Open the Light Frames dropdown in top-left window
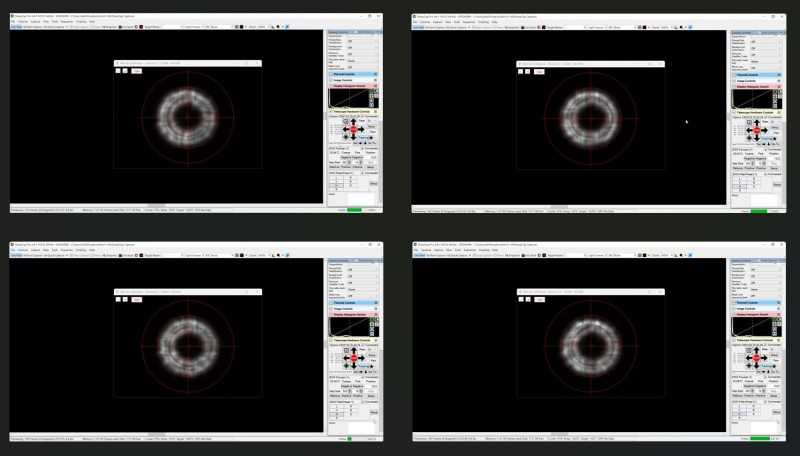 pyautogui.click(x=194, y=27)
